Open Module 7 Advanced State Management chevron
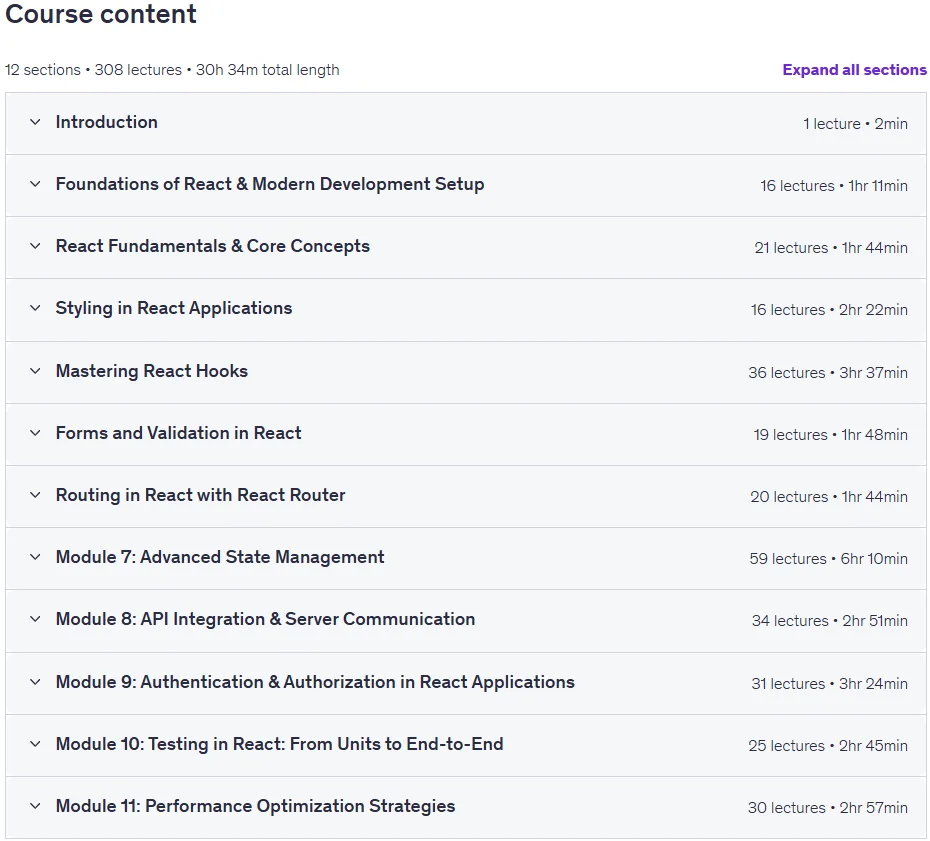 [x=36, y=557]
